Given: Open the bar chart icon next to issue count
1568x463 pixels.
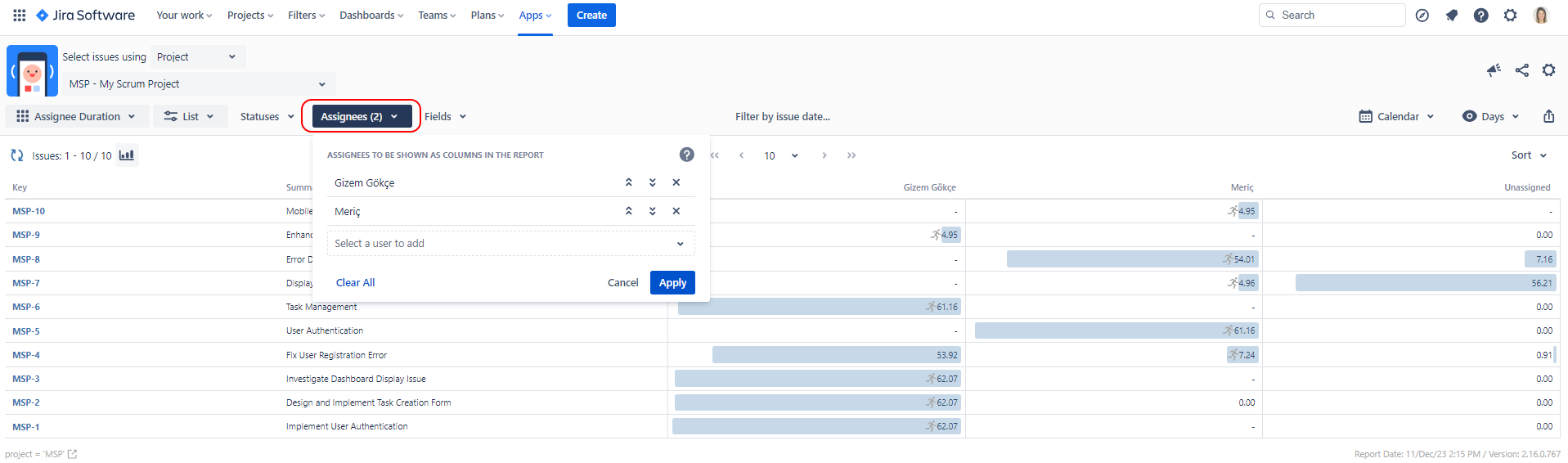Looking at the screenshot, I should pyautogui.click(x=127, y=155).
